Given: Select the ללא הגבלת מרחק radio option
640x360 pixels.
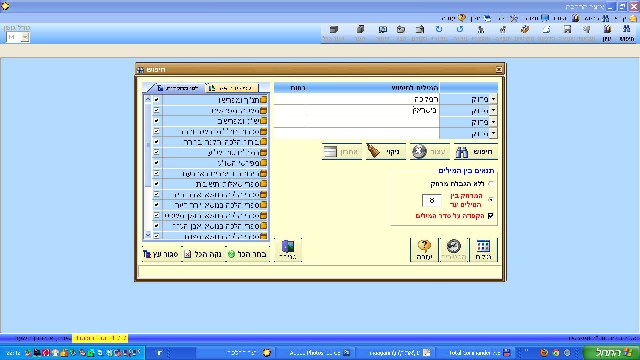Looking at the screenshot, I should click(491, 184).
